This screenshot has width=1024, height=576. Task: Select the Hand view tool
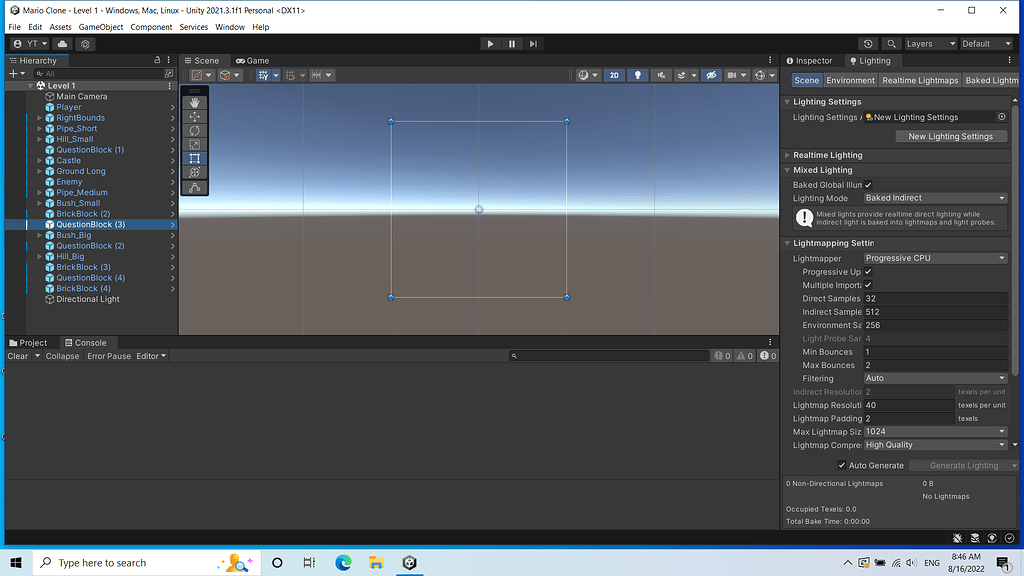point(193,101)
